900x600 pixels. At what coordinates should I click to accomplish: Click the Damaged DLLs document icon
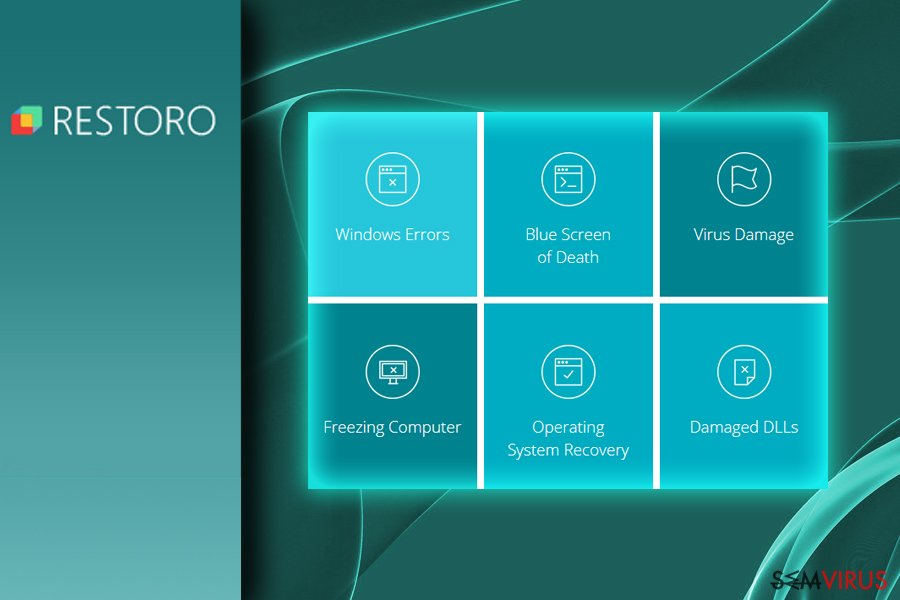pyautogui.click(x=743, y=371)
